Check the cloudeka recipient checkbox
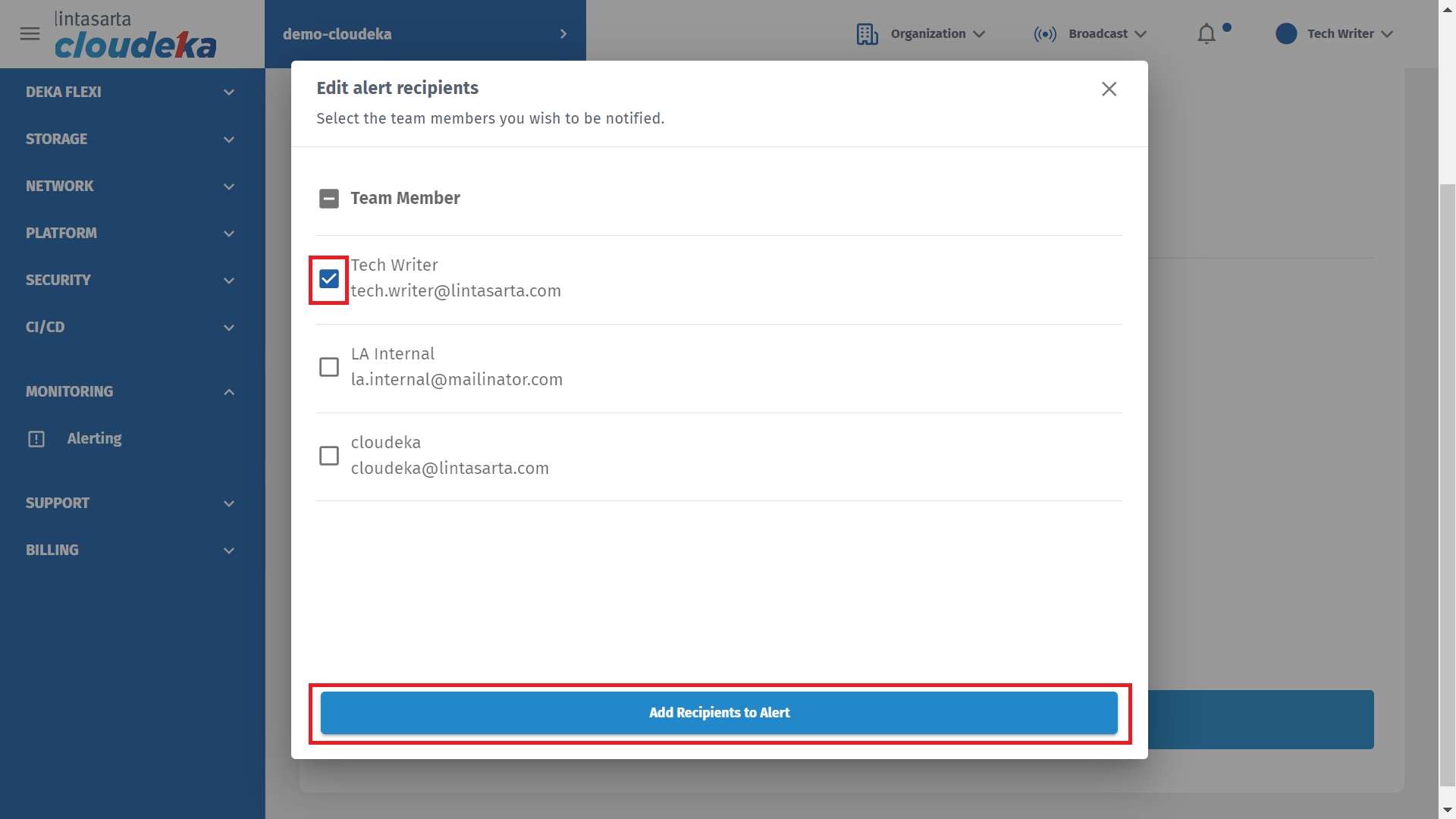 tap(329, 456)
